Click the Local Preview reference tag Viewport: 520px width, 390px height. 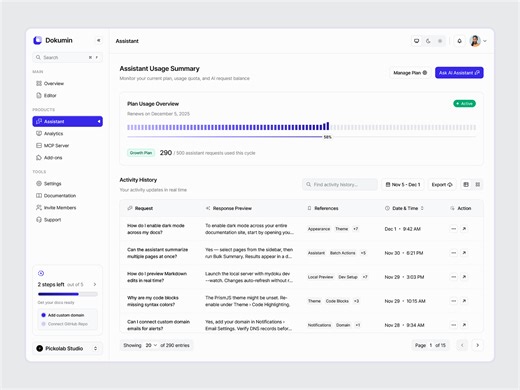tap(320, 277)
